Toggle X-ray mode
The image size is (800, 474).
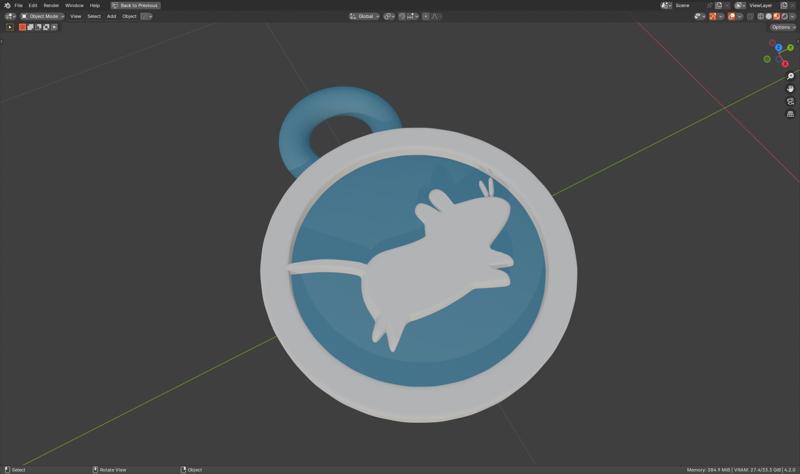[x=750, y=16]
